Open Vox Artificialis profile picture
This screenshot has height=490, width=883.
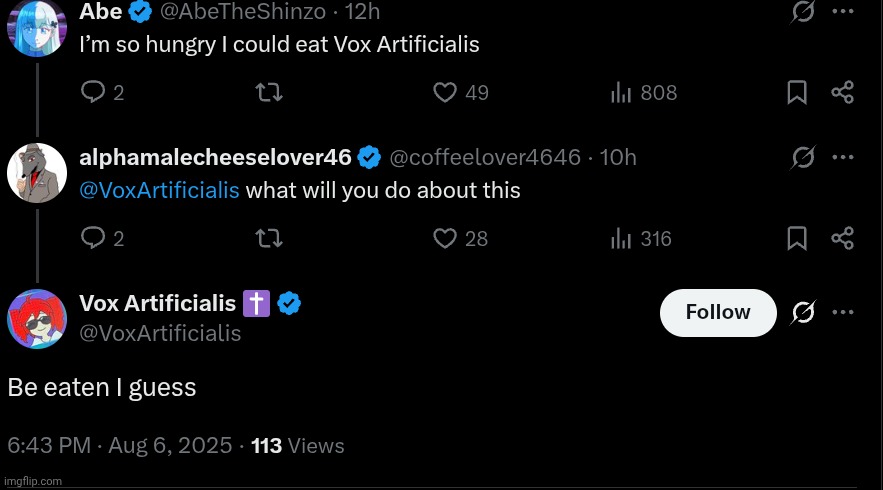pos(36,318)
